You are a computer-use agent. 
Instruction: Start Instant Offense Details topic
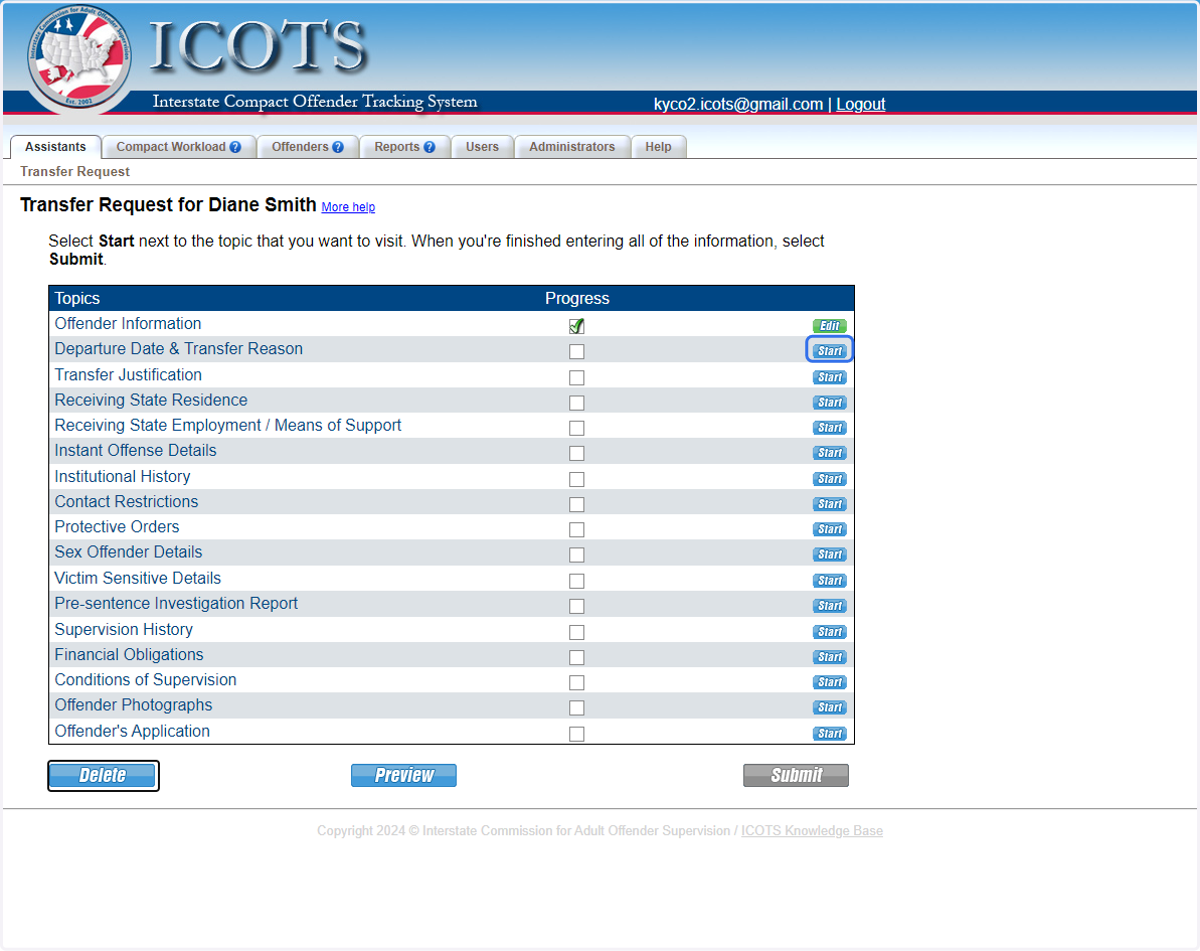829,453
